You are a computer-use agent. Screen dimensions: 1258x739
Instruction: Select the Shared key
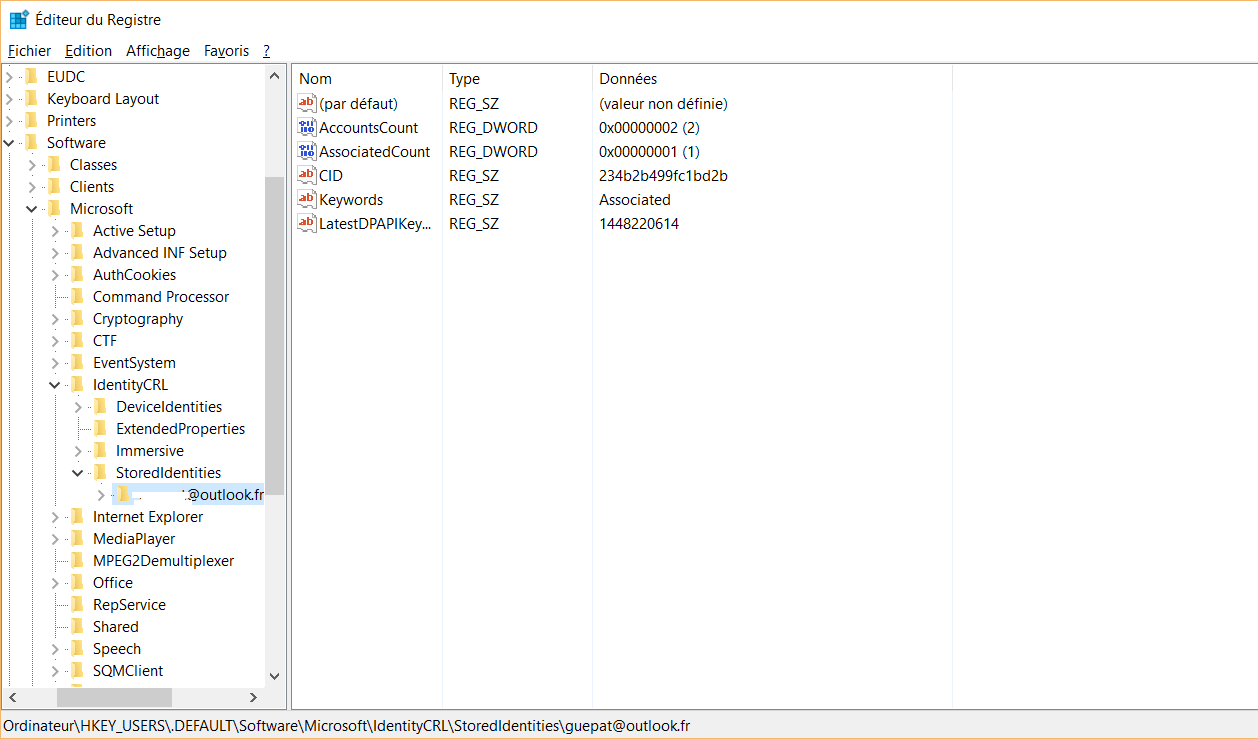(116, 626)
